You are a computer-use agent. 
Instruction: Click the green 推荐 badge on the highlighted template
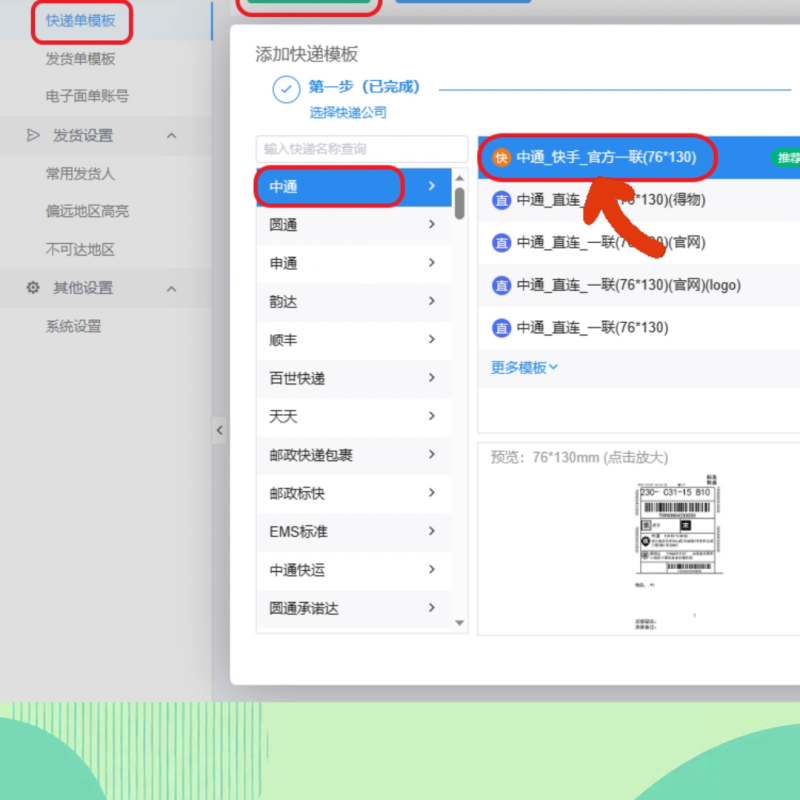[x=785, y=157]
